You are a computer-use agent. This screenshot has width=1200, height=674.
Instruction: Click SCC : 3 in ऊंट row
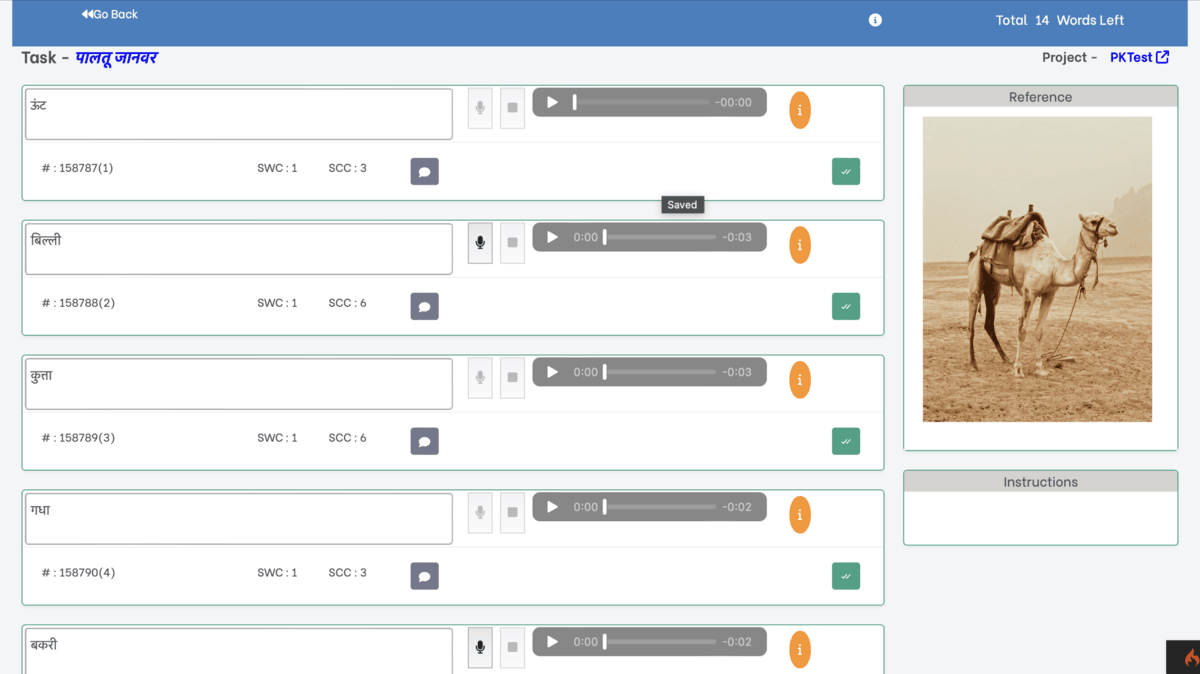(x=347, y=168)
